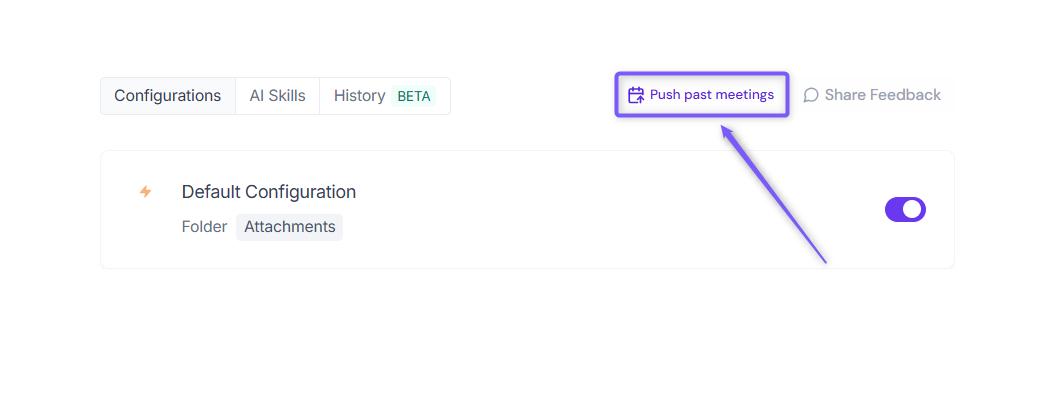Screen dimensions: 1050x415
Task: Open the Share Feedback link
Action: (872, 95)
